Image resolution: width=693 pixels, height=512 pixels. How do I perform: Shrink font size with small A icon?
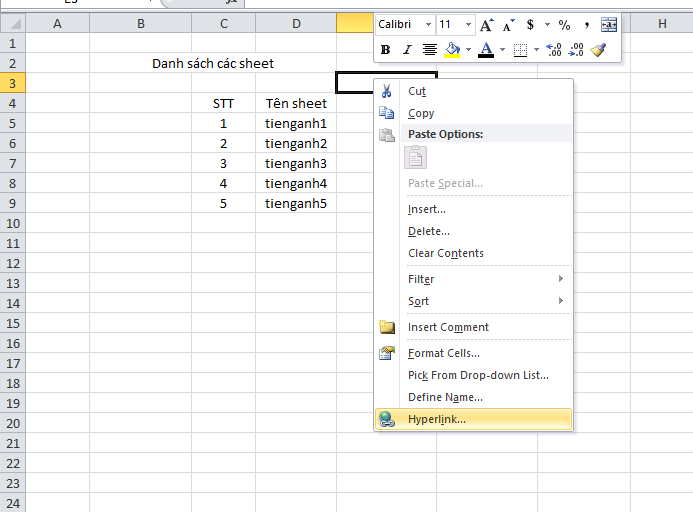(x=508, y=25)
